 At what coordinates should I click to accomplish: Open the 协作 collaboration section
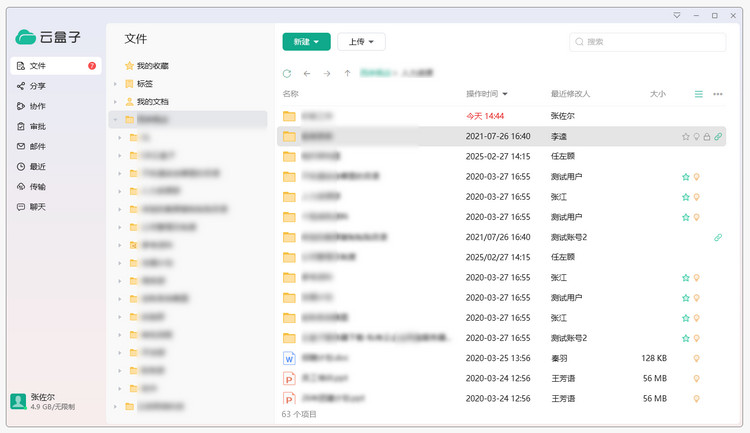click(32, 106)
